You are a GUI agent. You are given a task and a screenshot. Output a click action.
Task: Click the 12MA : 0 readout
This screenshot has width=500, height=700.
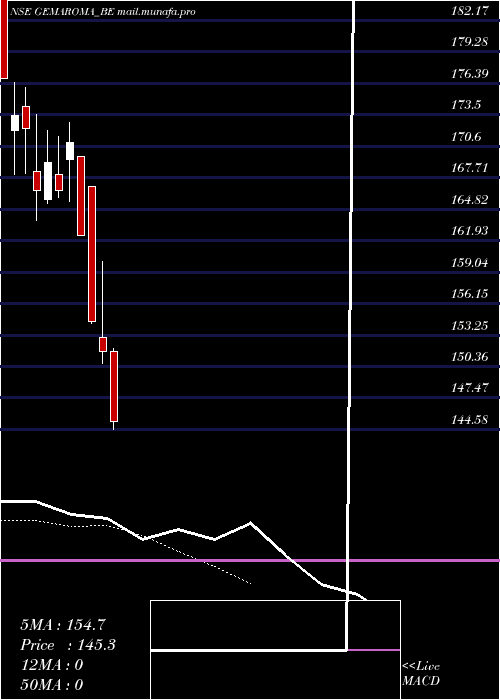pos(52,665)
